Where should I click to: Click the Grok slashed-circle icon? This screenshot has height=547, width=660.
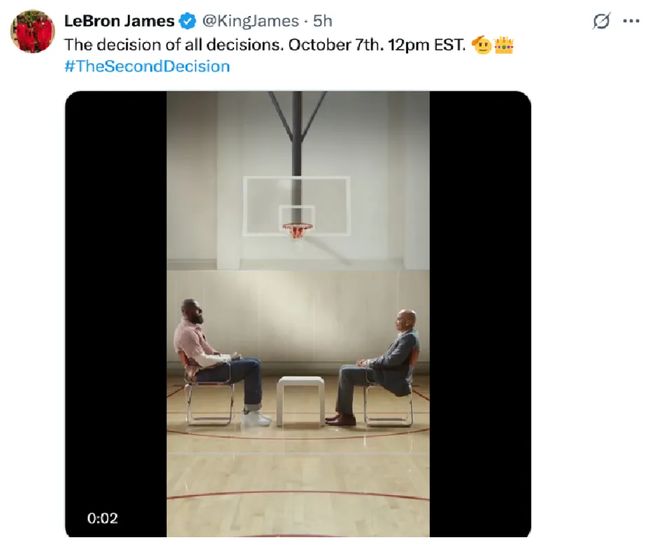pos(601,21)
